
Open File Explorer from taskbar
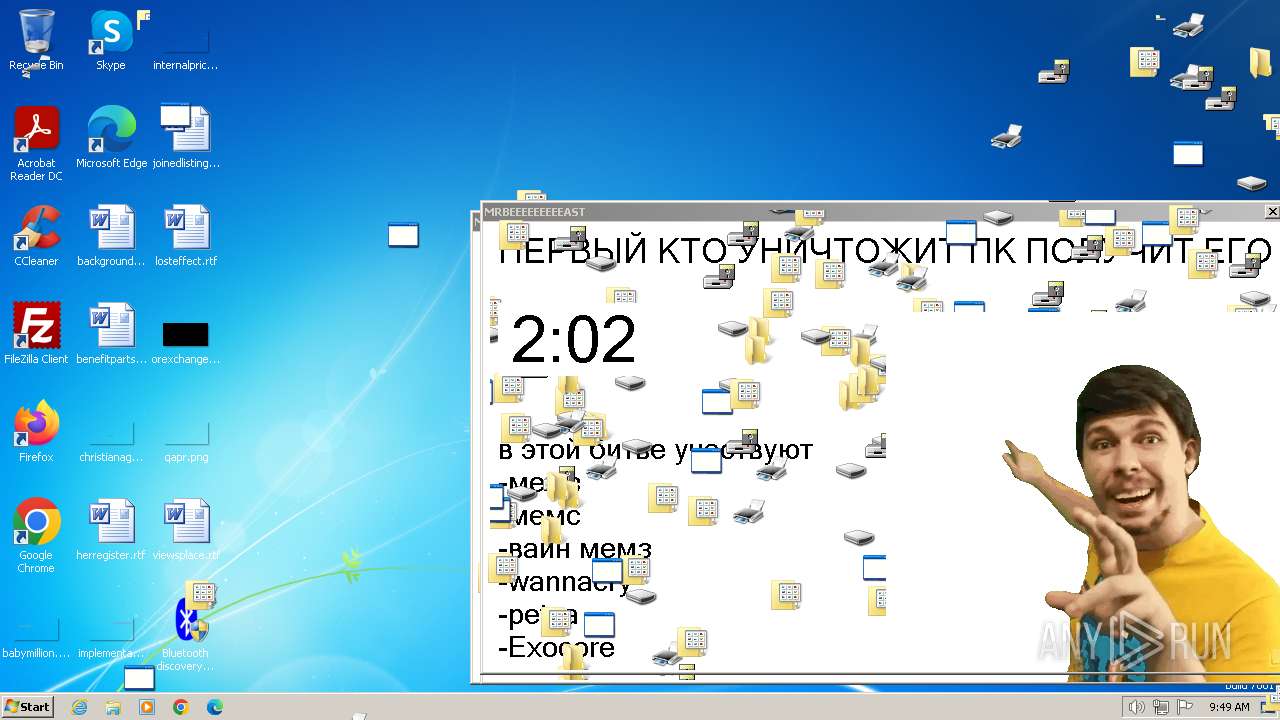pyautogui.click(x=113, y=707)
